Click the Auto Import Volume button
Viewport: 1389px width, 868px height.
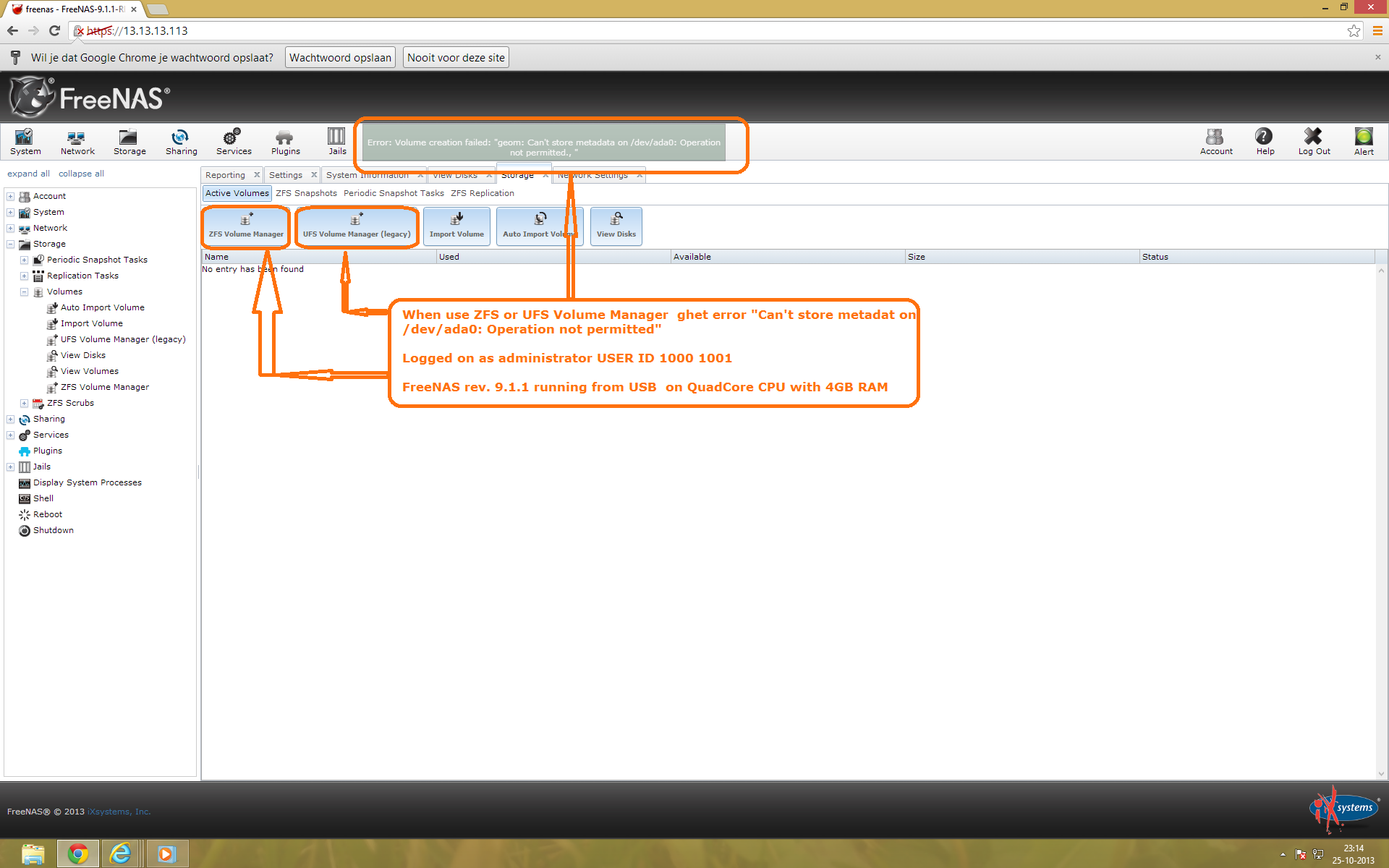click(538, 226)
